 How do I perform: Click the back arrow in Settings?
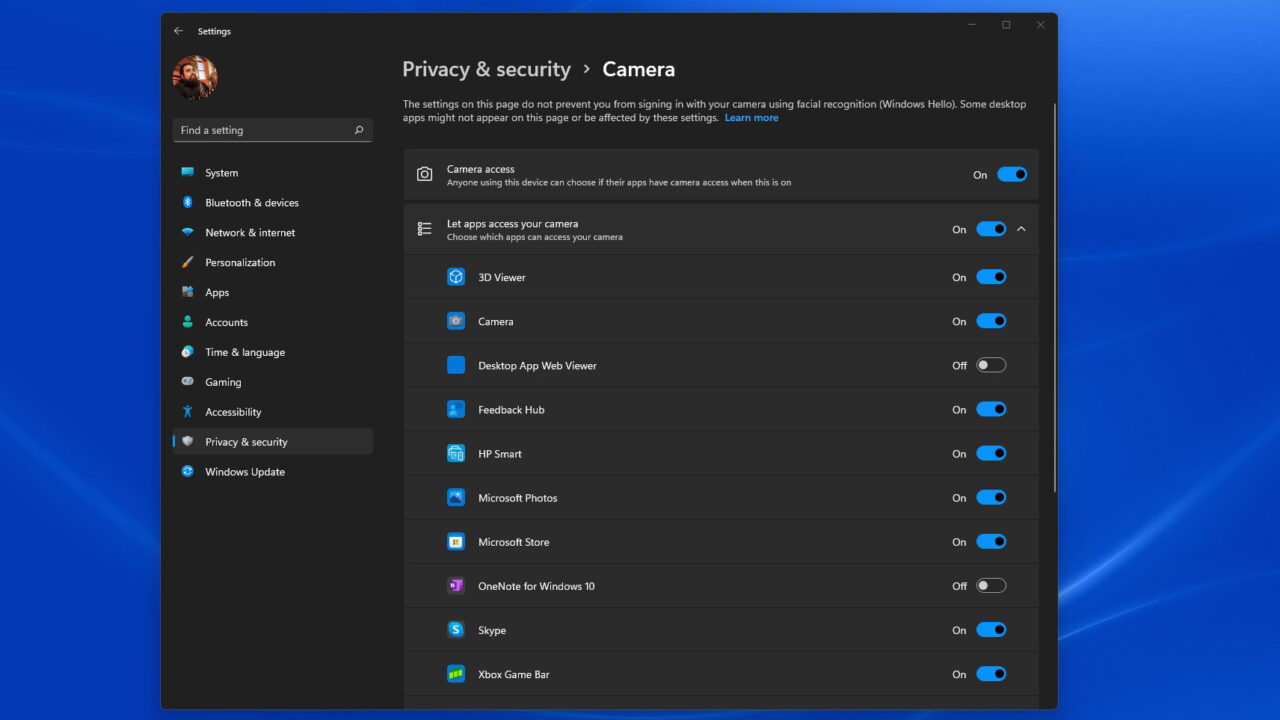179,30
